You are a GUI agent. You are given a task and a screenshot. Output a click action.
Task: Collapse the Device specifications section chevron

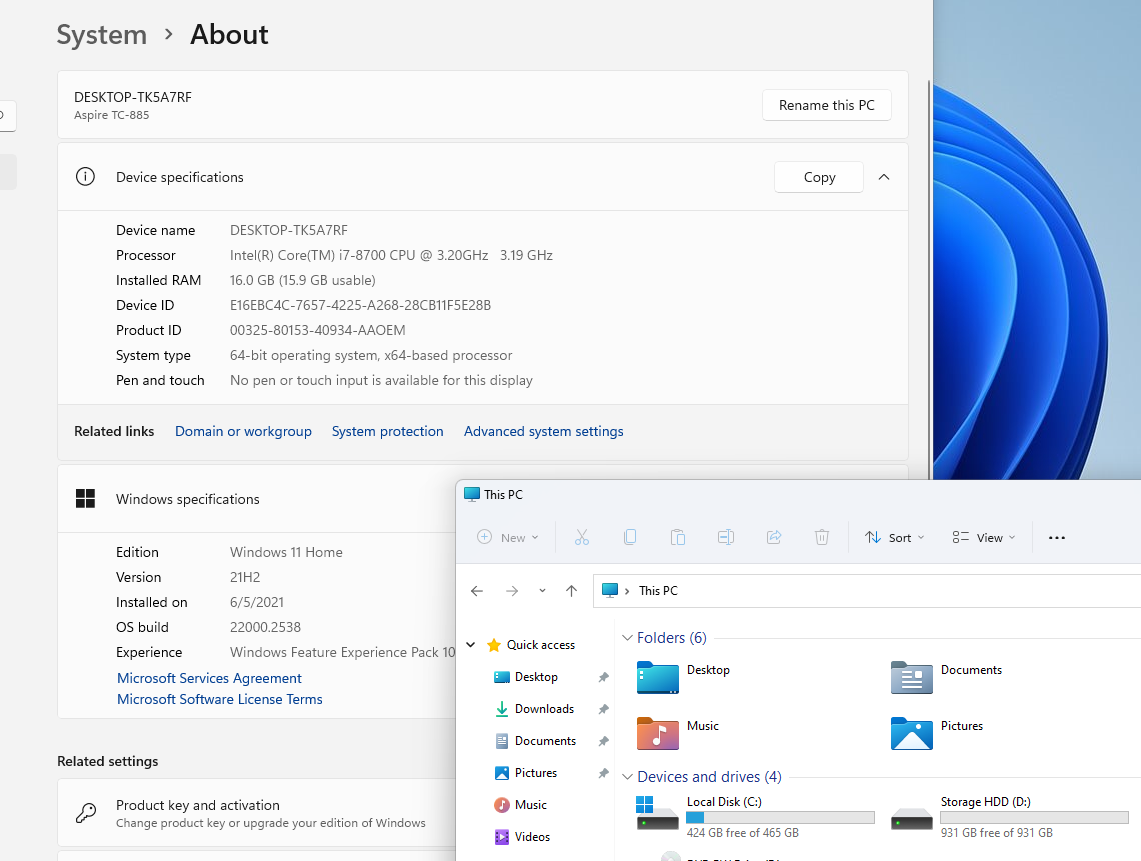point(883,177)
